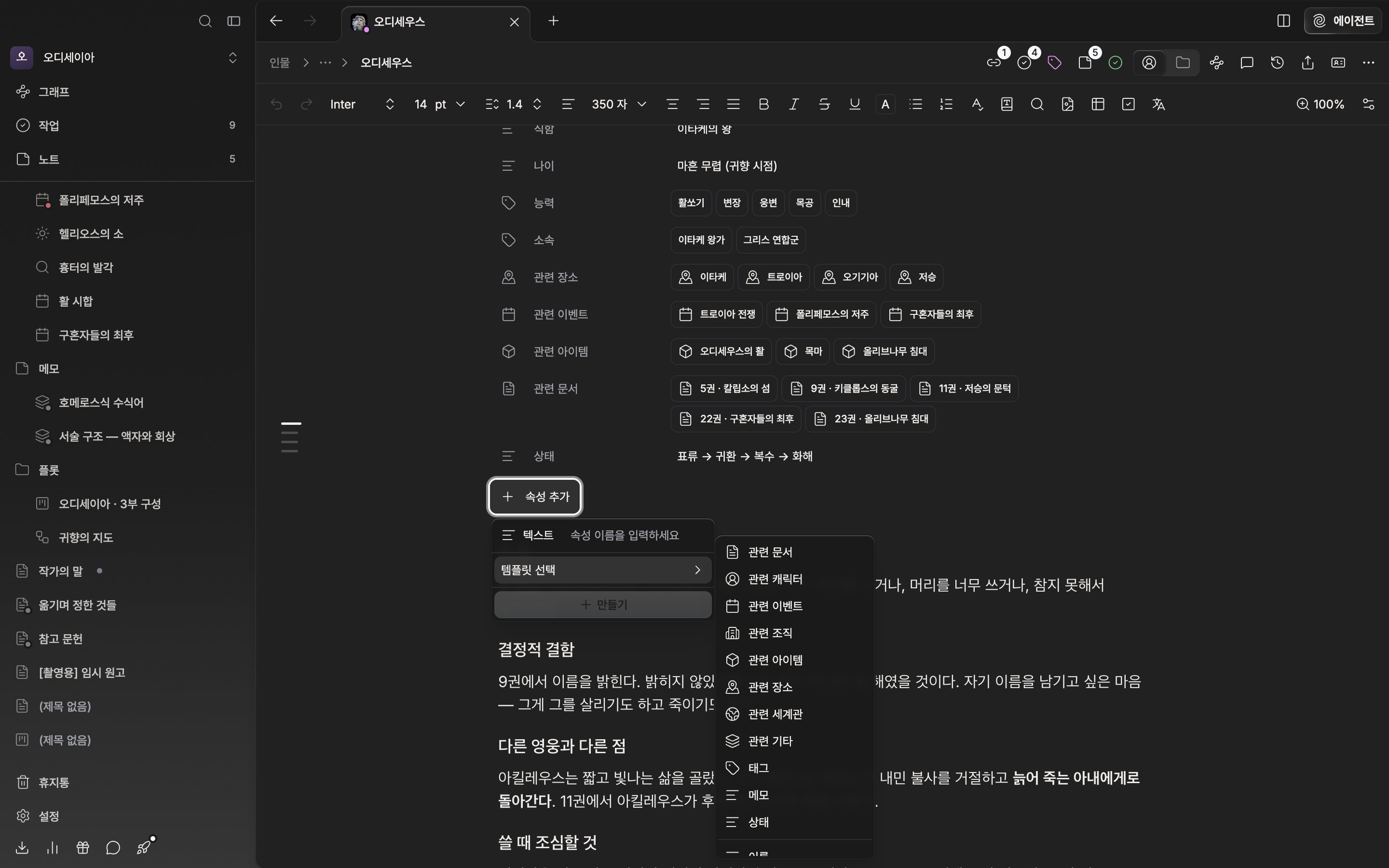Toggle bold formatting

point(763,104)
